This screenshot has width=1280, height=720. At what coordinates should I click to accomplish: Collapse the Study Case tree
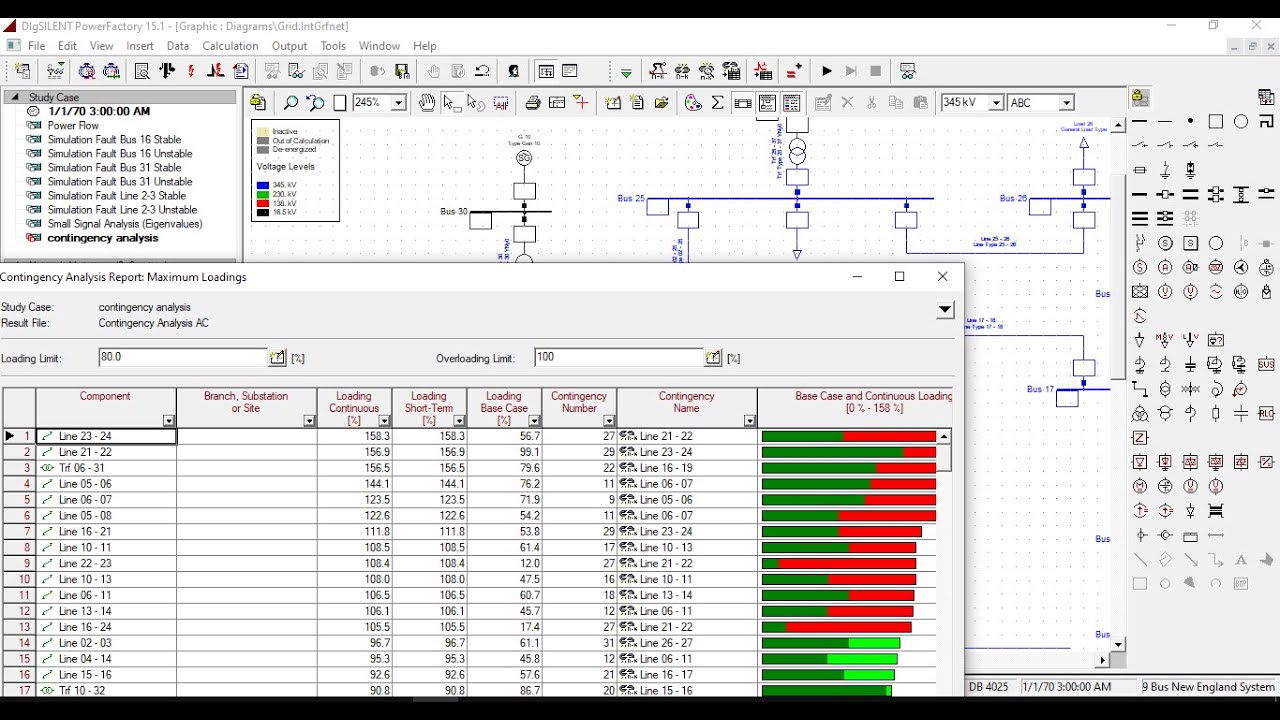pyautogui.click(x=15, y=98)
